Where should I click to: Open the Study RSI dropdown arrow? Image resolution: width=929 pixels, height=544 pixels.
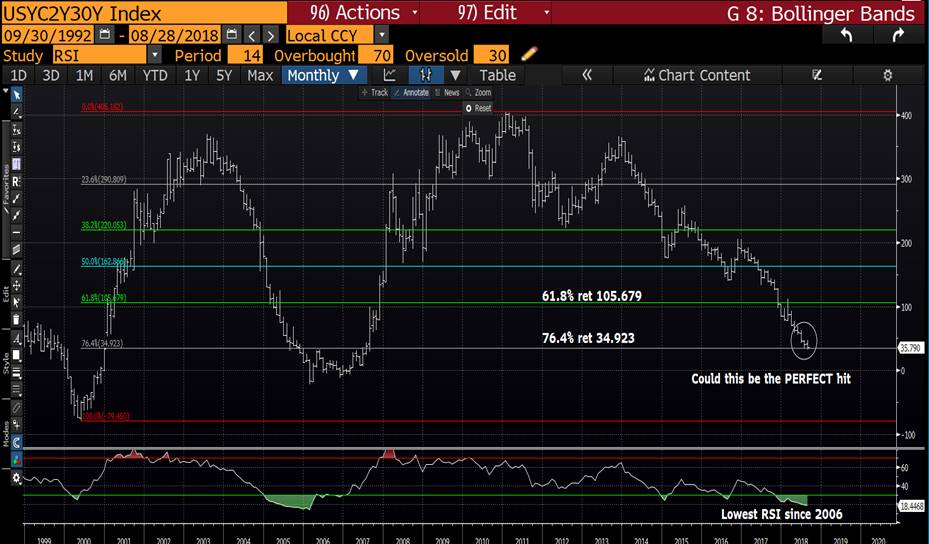tap(155, 55)
